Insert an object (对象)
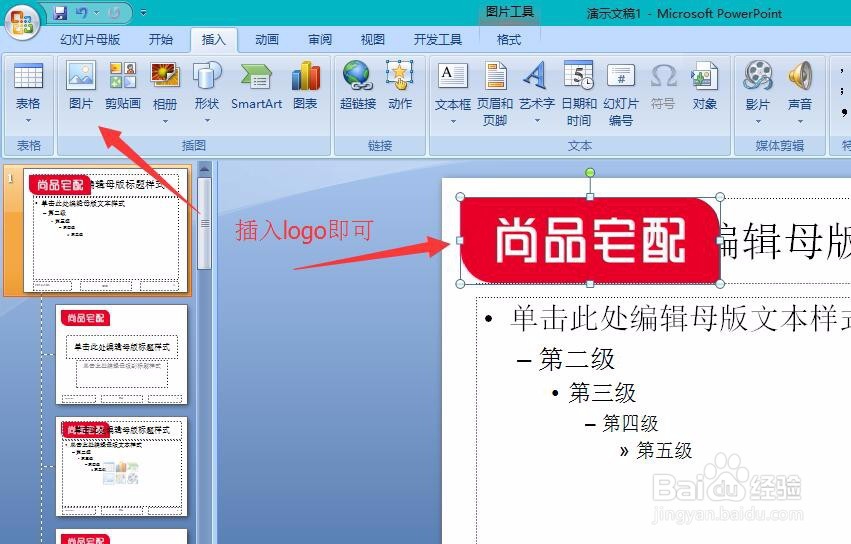This screenshot has width=851, height=544. click(x=704, y=86)
